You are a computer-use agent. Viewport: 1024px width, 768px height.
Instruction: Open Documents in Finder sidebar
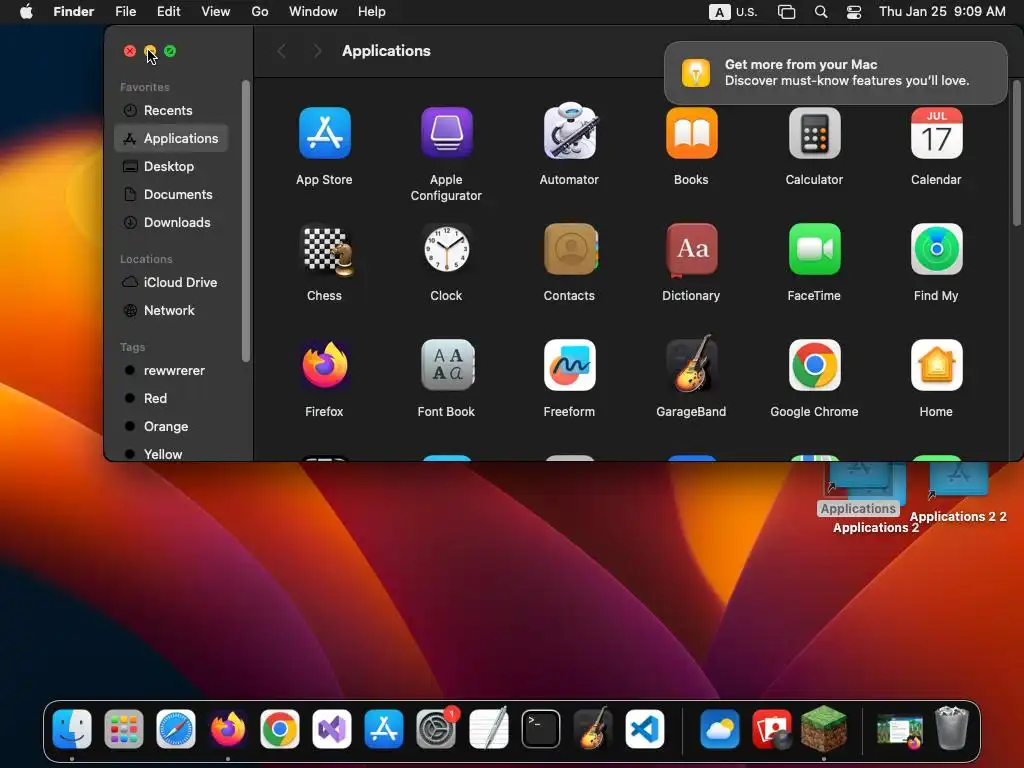point(171,195)
